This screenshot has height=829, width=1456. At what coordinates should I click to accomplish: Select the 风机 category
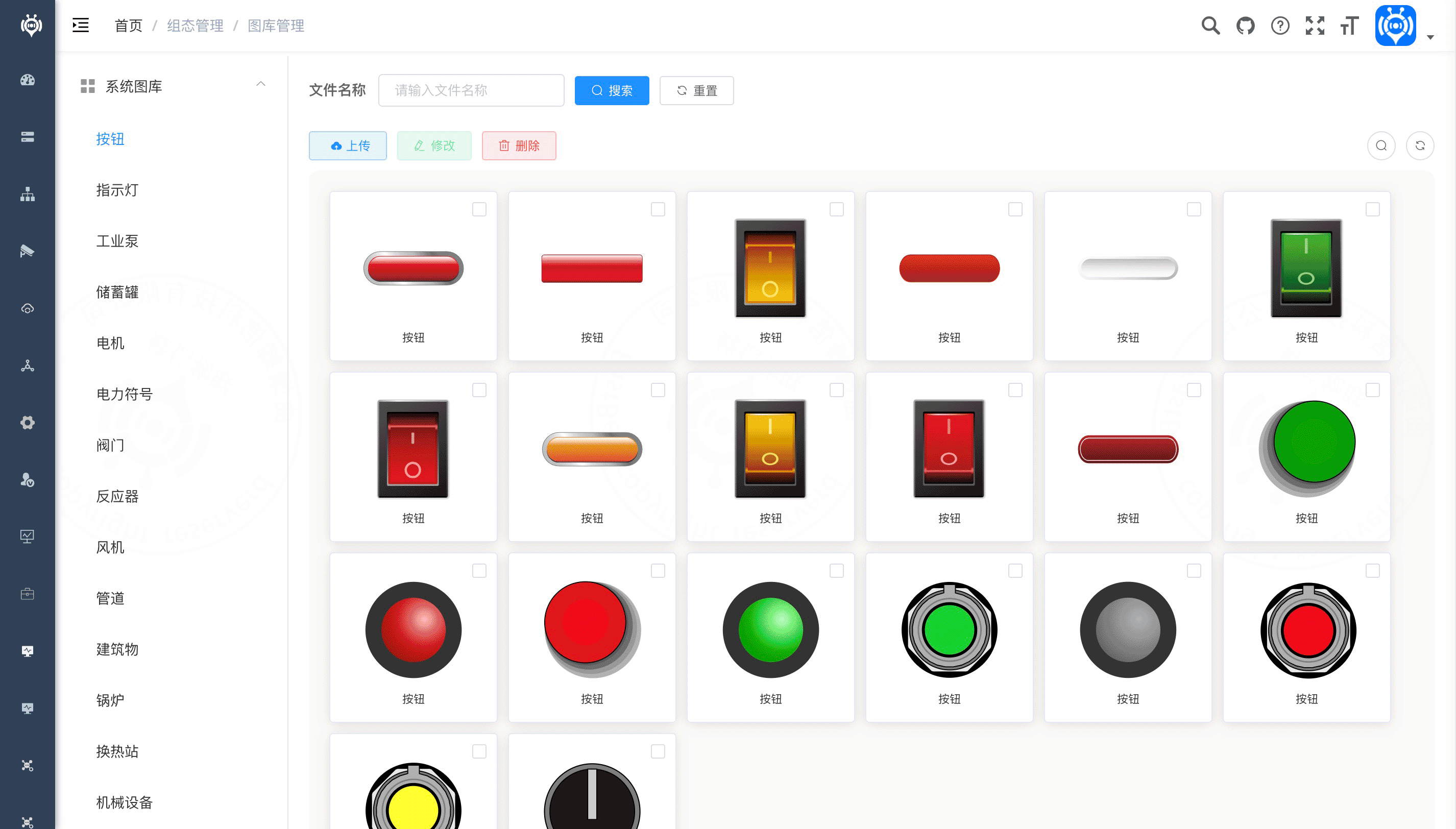pos(110,547)
